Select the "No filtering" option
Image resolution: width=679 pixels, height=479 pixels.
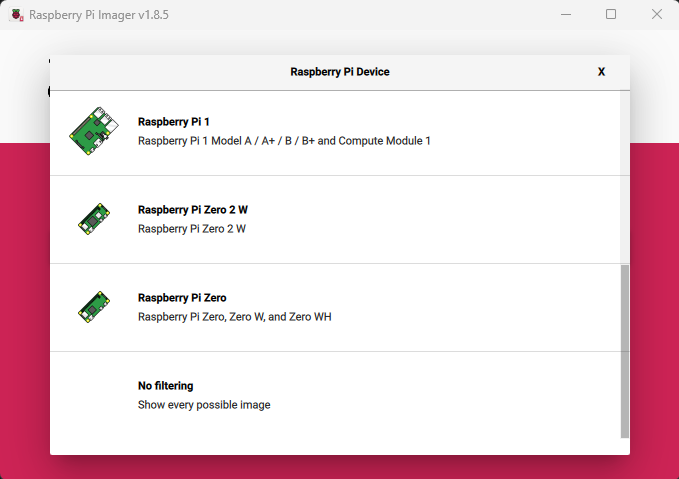click(165, 386)
